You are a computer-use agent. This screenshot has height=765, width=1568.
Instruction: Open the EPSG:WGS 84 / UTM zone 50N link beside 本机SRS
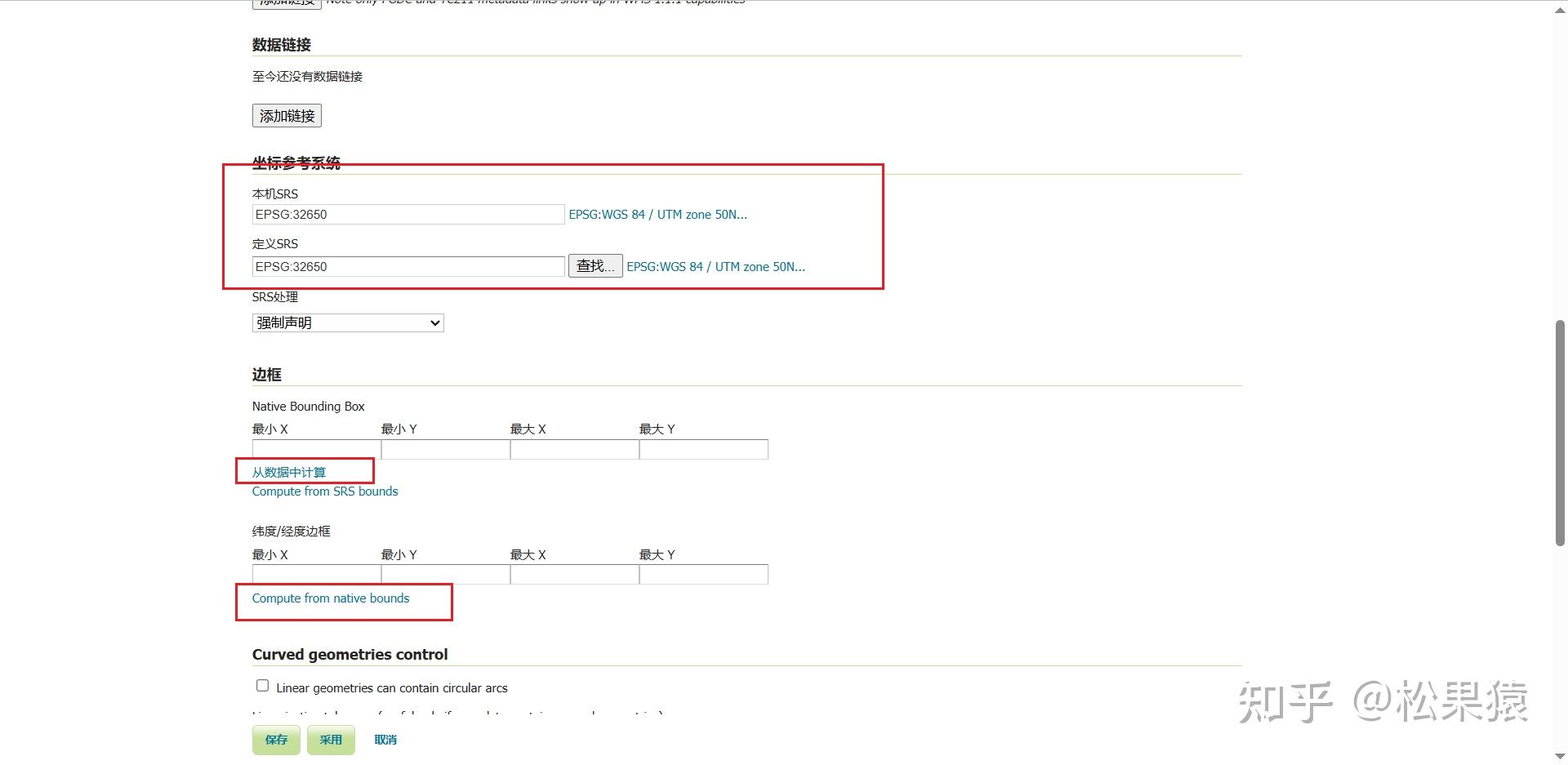point(657,214)
